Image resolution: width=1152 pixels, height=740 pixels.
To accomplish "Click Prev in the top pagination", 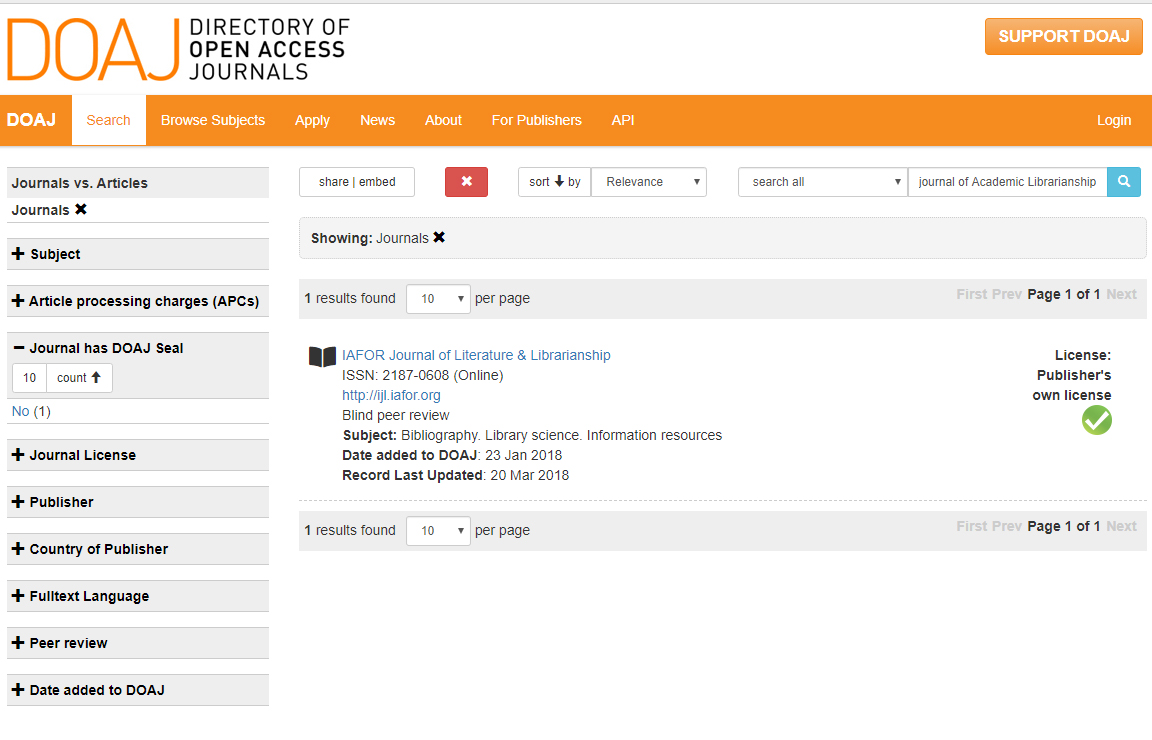I will click(x=1006, y=295).
